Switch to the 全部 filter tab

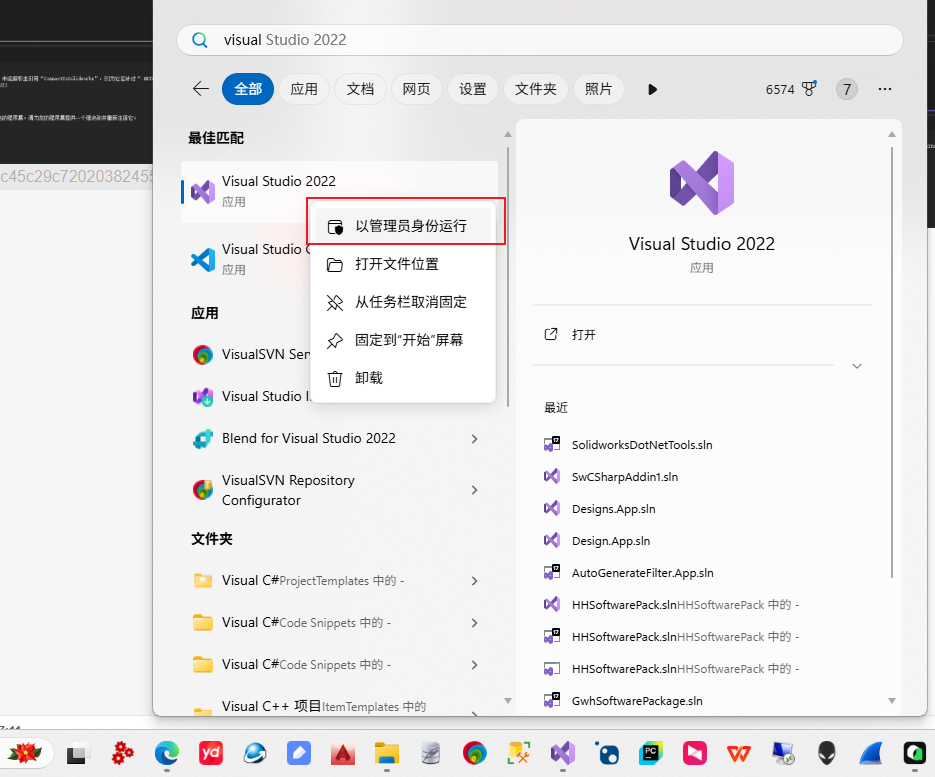point(248,89)
